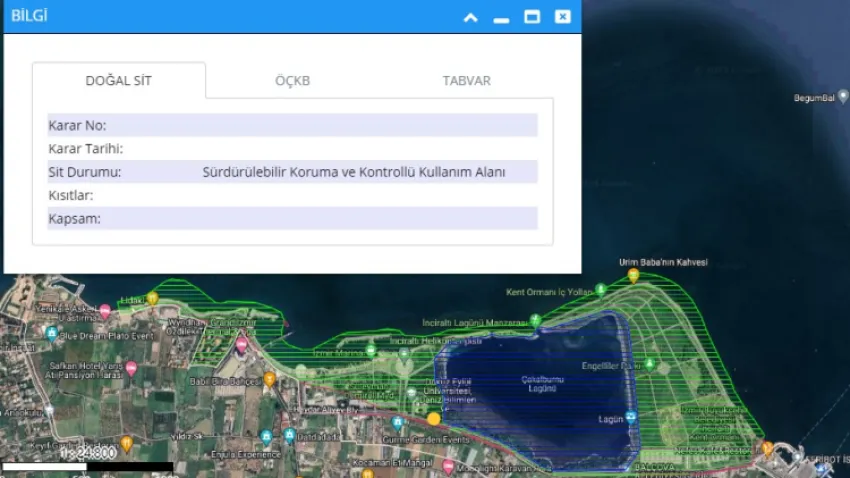Viewport: 850px width, 478px height.
Task: Minimize the BİLGİ window
Action: pyautogui.click(x=501, y=17)
